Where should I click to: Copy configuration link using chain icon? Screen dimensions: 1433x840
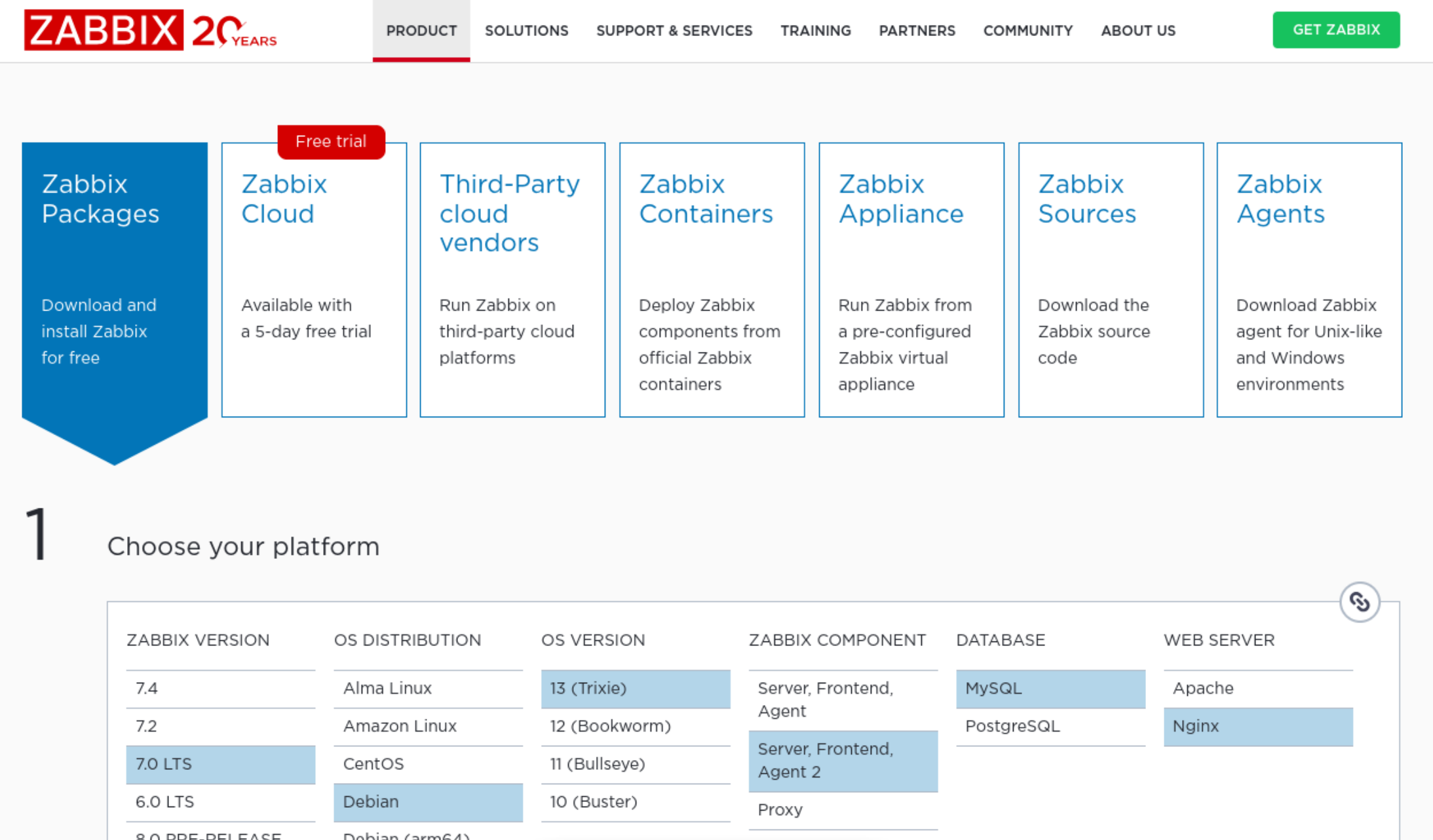[1360, 601]
